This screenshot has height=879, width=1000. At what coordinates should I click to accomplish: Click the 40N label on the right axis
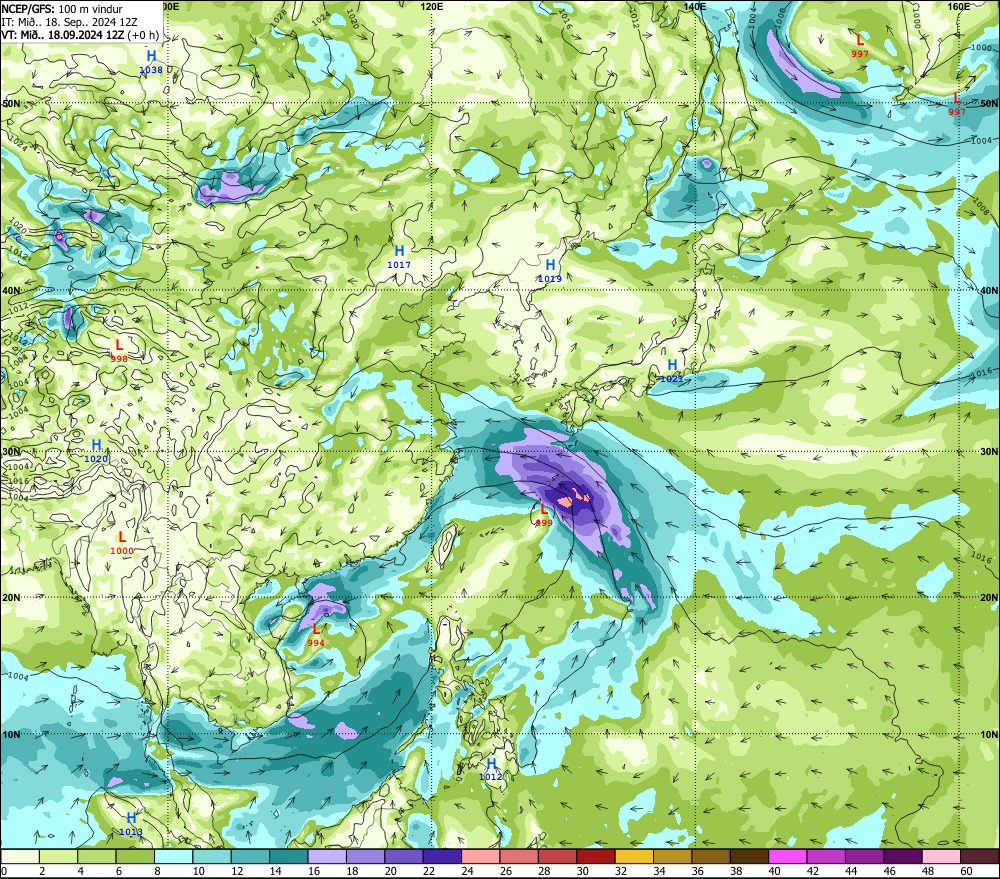989,290
